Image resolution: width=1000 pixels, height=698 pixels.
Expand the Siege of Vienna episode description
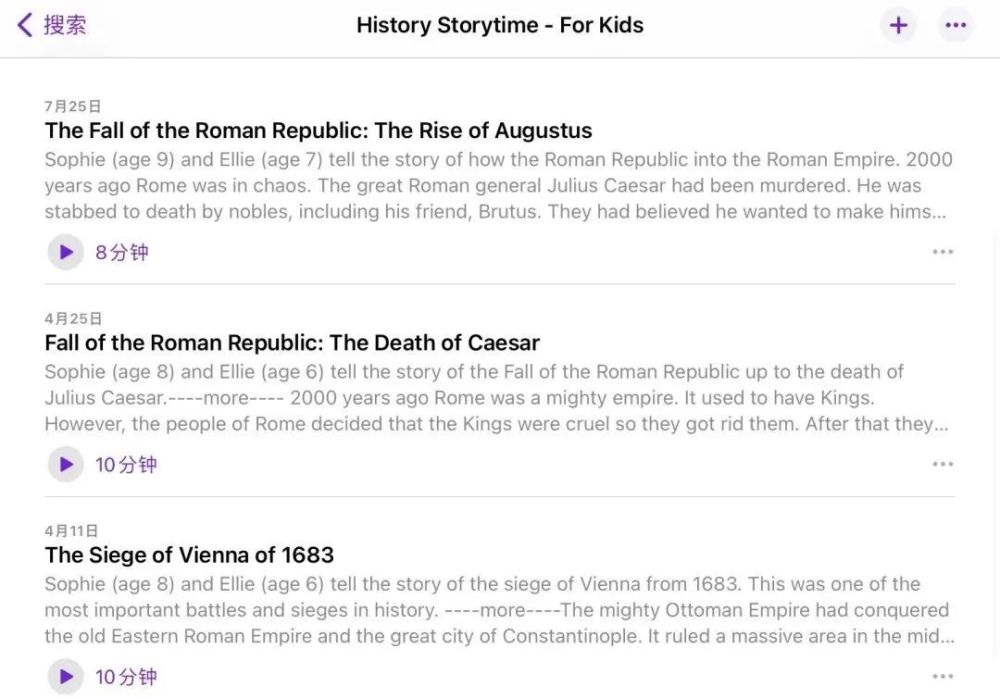pos(498,610)
